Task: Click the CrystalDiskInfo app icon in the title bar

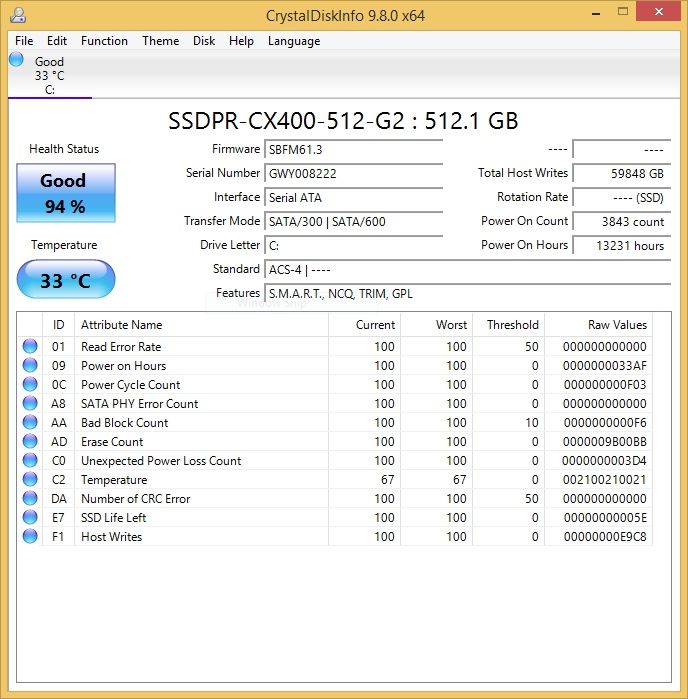Action: point(18,15)
